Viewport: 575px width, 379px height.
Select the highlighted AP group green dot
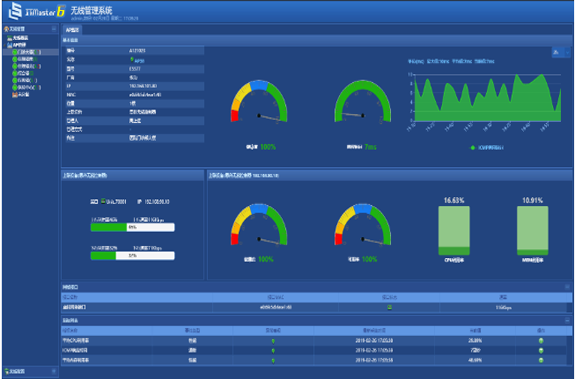point(15,52)
